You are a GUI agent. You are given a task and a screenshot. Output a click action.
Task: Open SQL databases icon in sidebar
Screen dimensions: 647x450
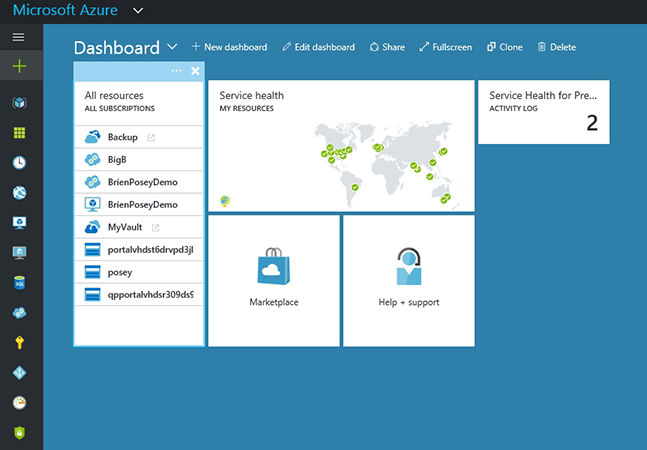[x=19, y=283]
